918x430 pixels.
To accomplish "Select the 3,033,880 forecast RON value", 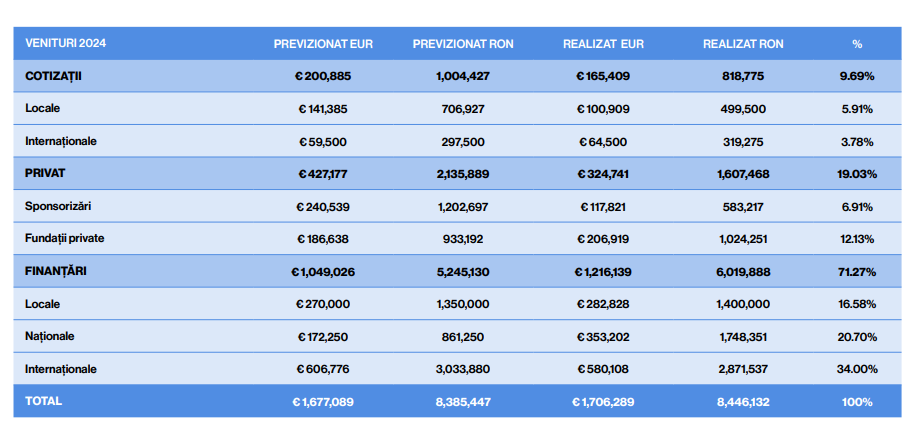I will (x=462, y=369).
